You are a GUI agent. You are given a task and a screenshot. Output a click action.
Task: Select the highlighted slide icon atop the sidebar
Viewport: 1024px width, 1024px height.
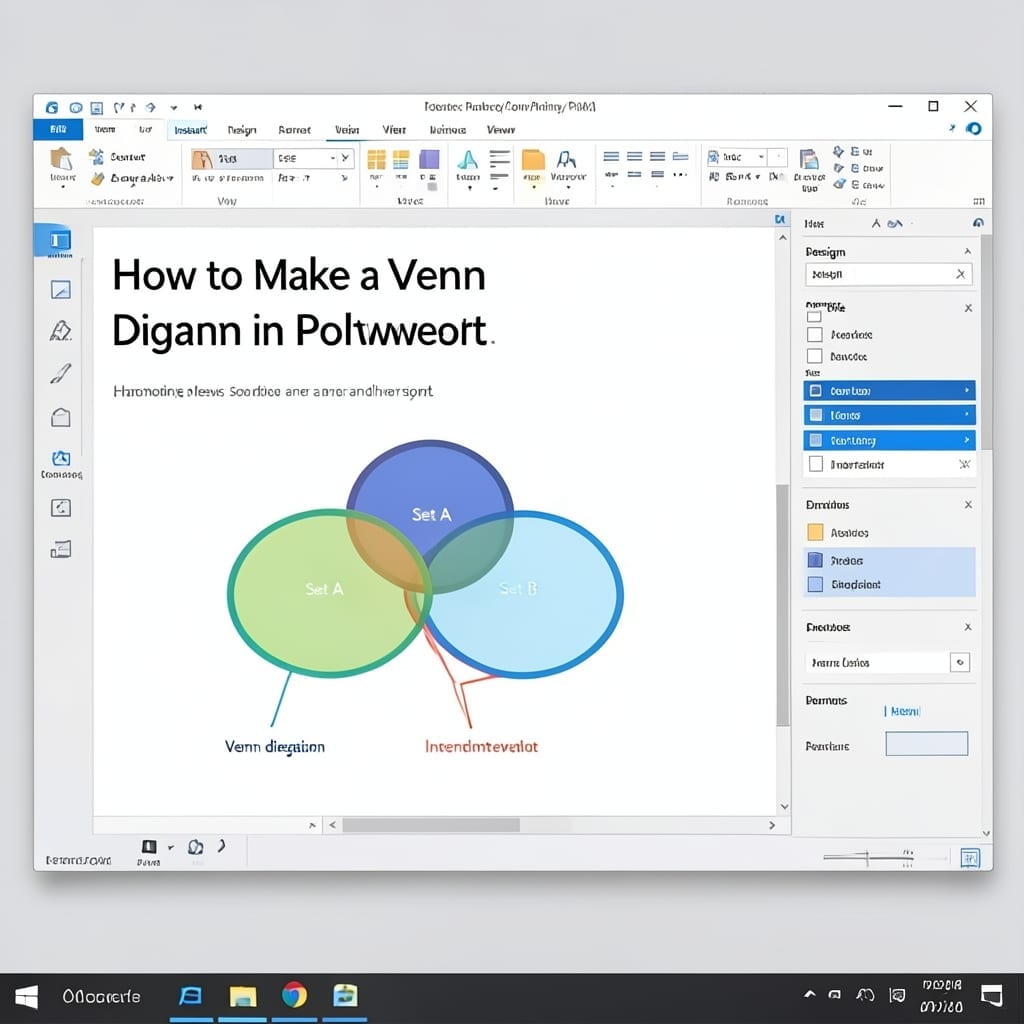coord(59,240)
